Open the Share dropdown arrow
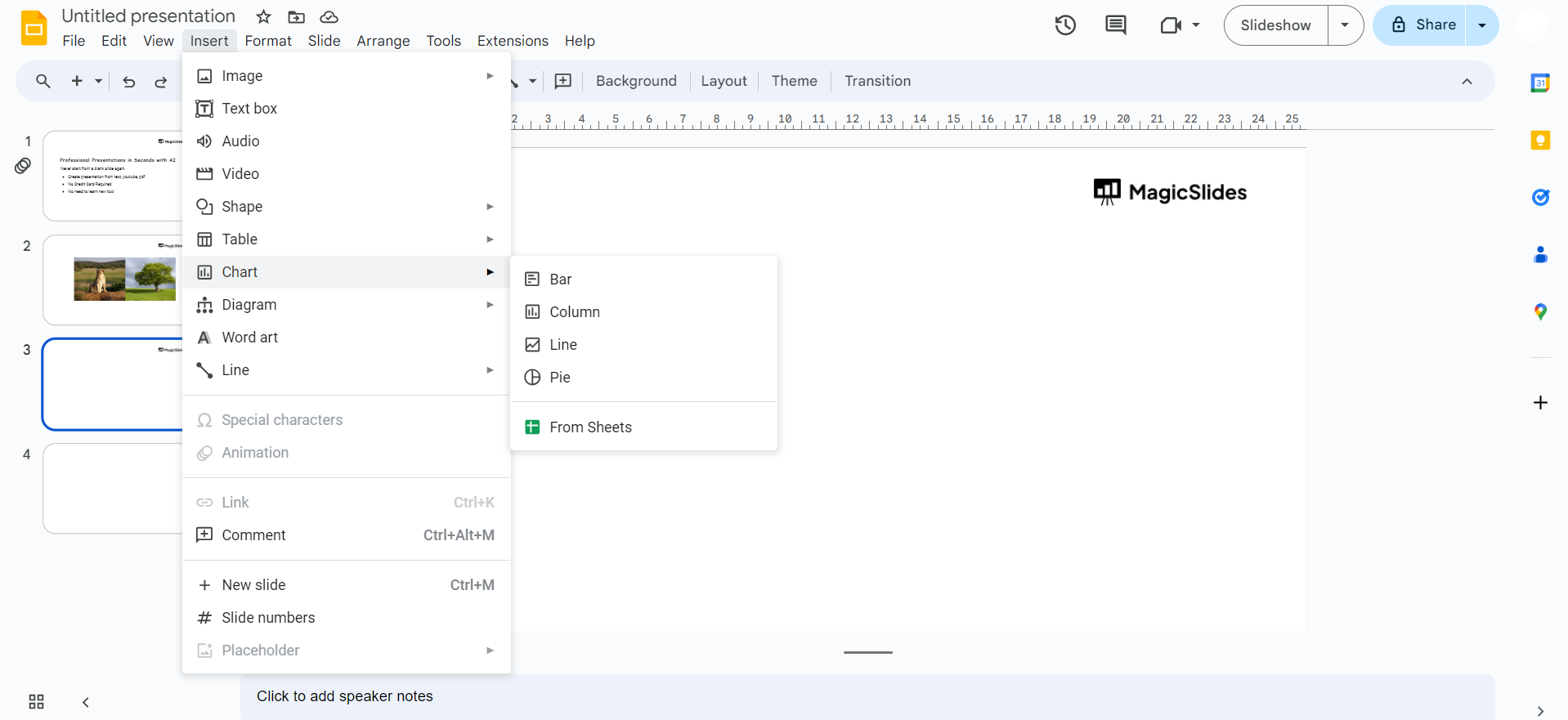 [x=1482, y=25]
